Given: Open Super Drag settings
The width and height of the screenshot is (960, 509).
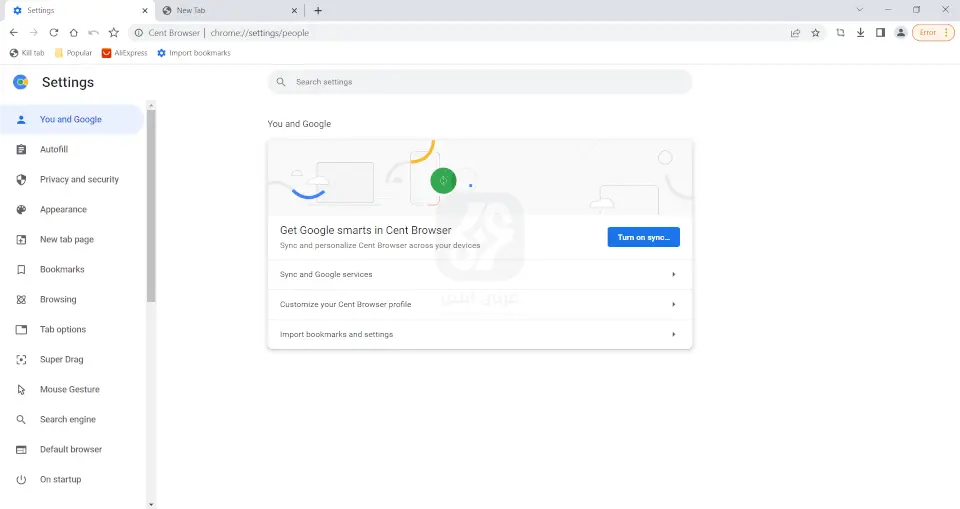Looking at the screenshot, I should (x=72, y=360).
